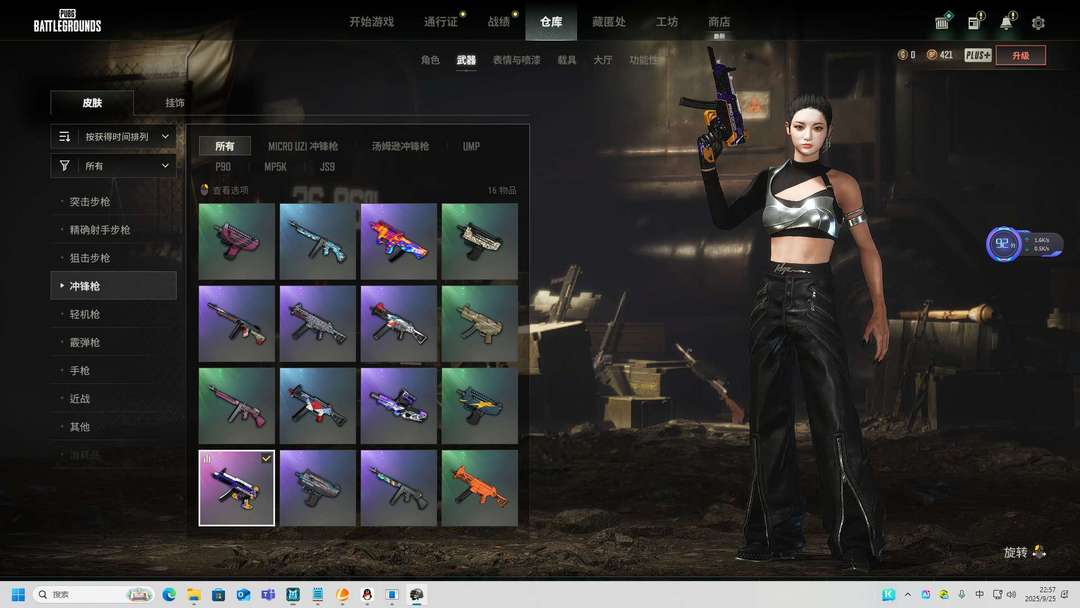The width and height of the screenshot is (1080, 608).
Task: Click the PUBG Battlegrounds logo
Action: (x=67, y=21)
